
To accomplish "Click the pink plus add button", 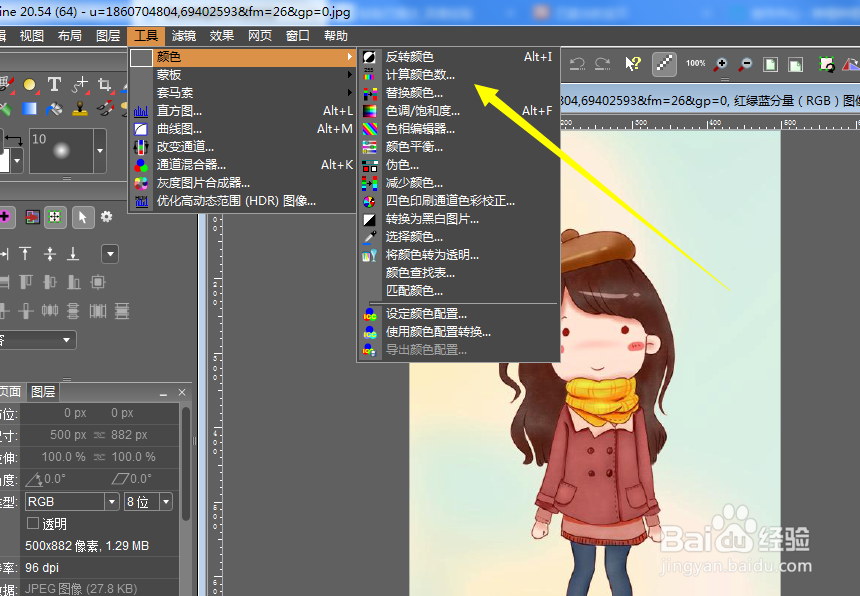I will click(x=5, y=217).
